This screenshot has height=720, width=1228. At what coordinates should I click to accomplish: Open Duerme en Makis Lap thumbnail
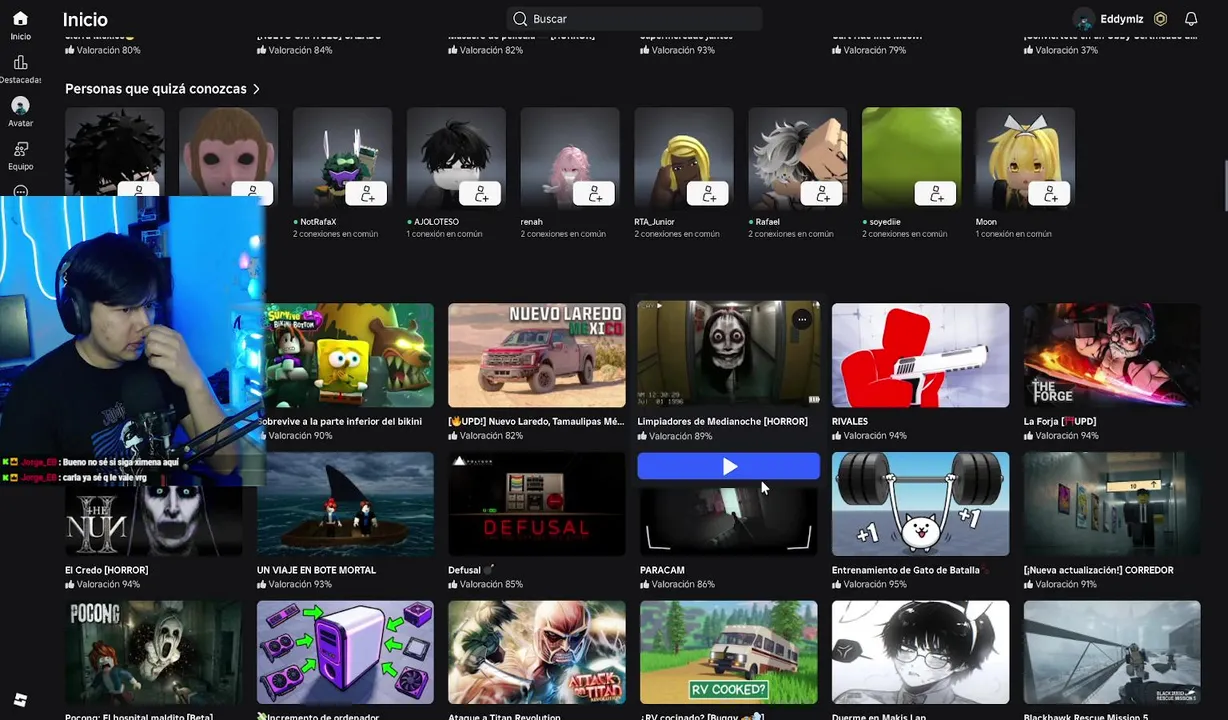coord(920,652)
